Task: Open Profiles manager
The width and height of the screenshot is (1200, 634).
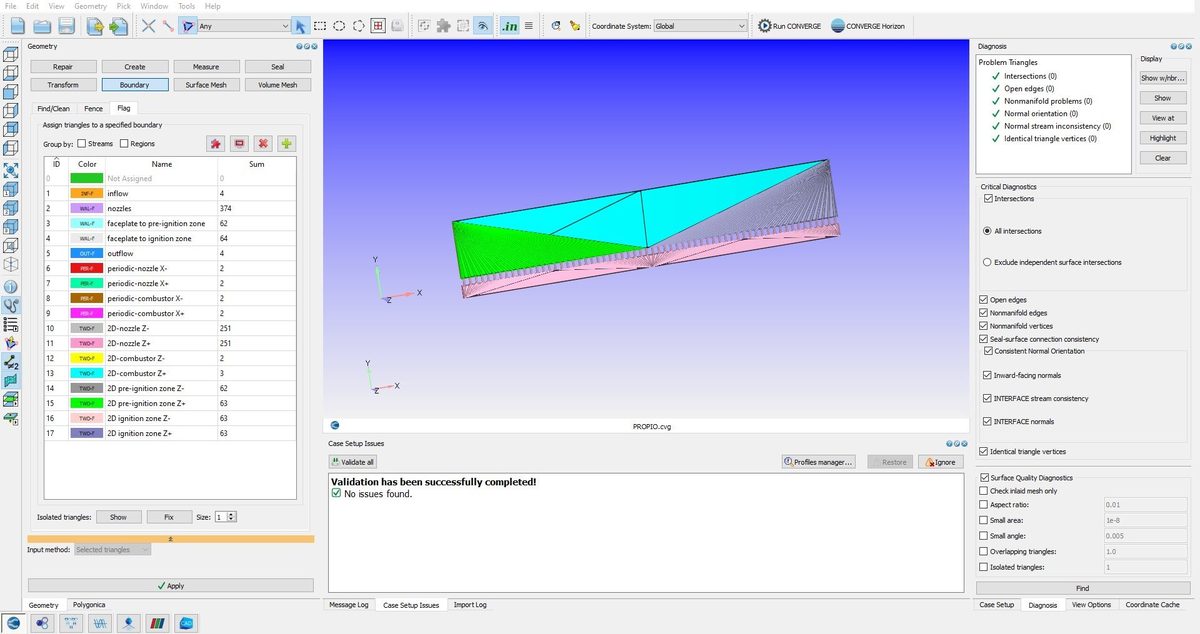Action: pyautogui.click(x=819, y=462)
